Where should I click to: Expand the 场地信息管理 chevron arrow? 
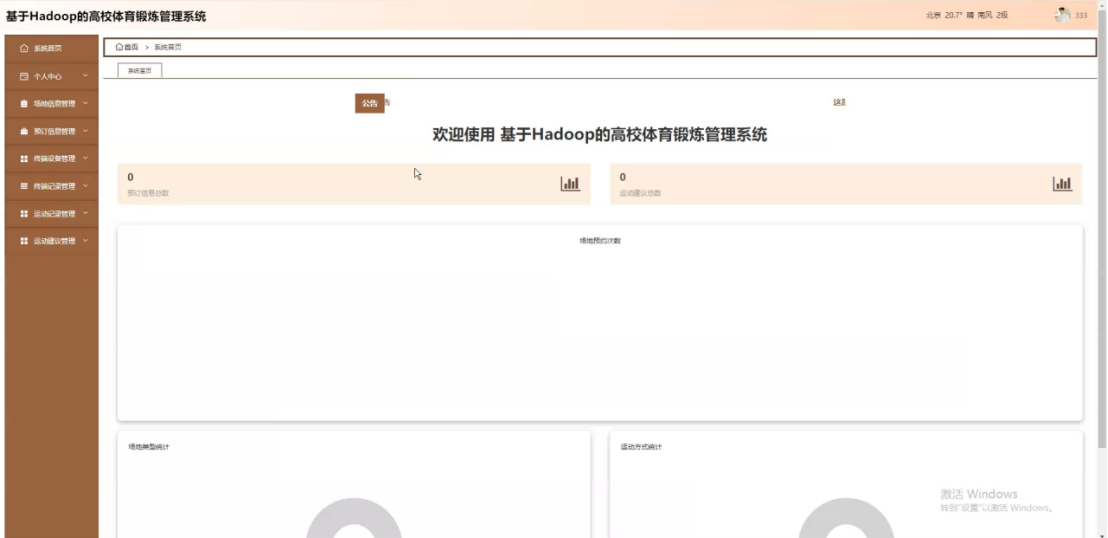point(86,103)
